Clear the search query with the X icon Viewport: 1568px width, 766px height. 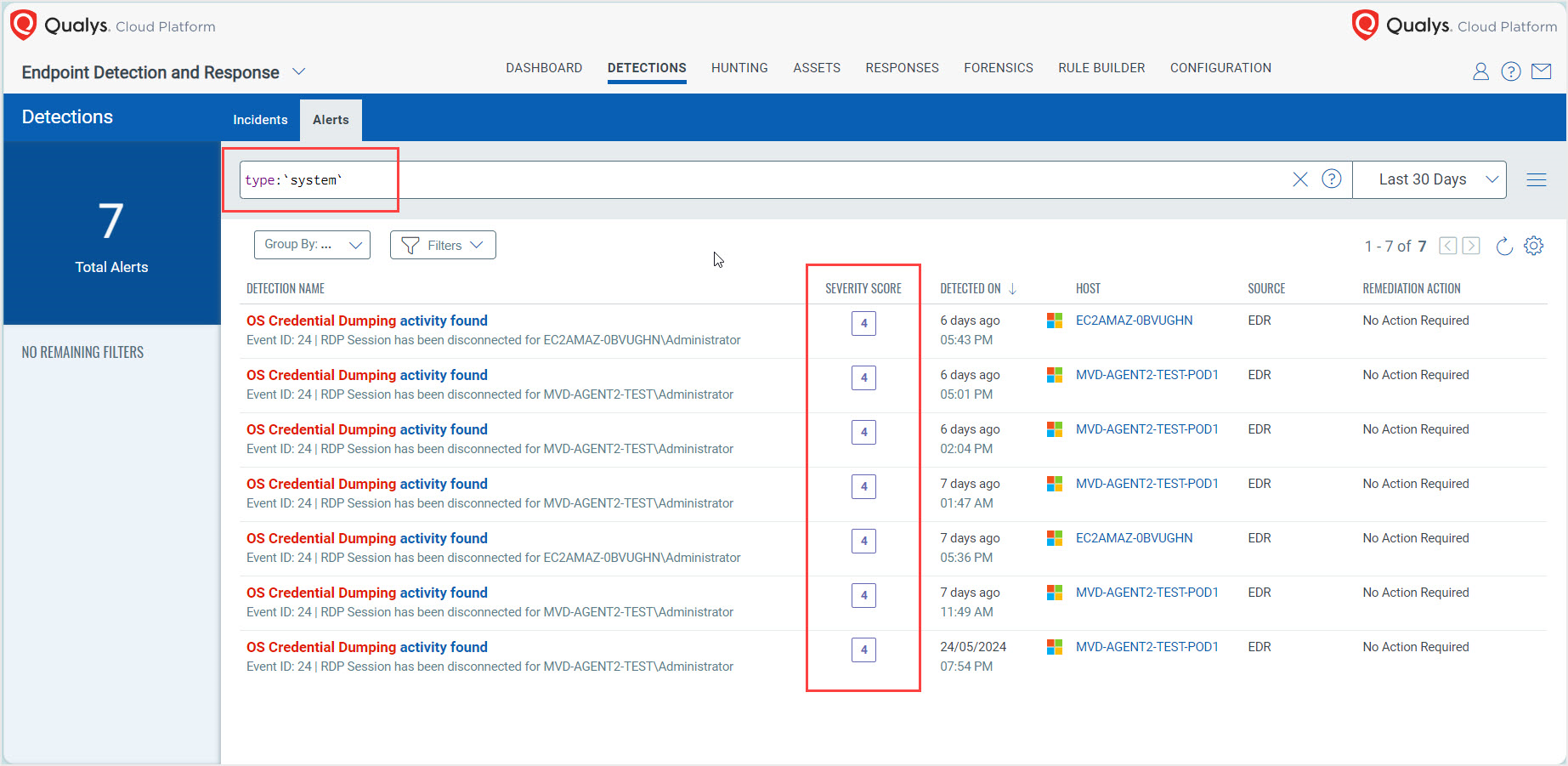1299,179
